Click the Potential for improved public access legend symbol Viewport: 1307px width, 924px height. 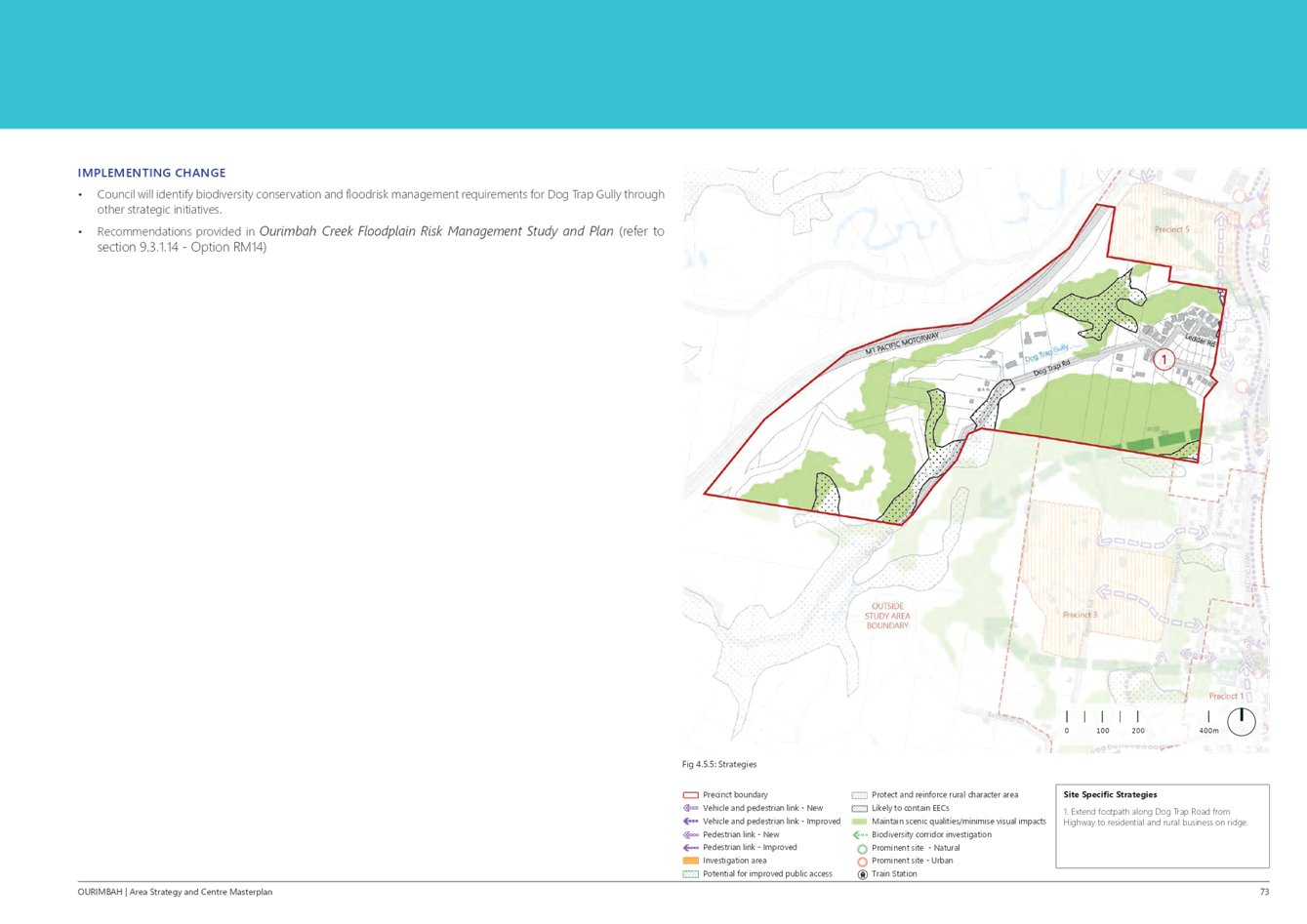(691, 874)
